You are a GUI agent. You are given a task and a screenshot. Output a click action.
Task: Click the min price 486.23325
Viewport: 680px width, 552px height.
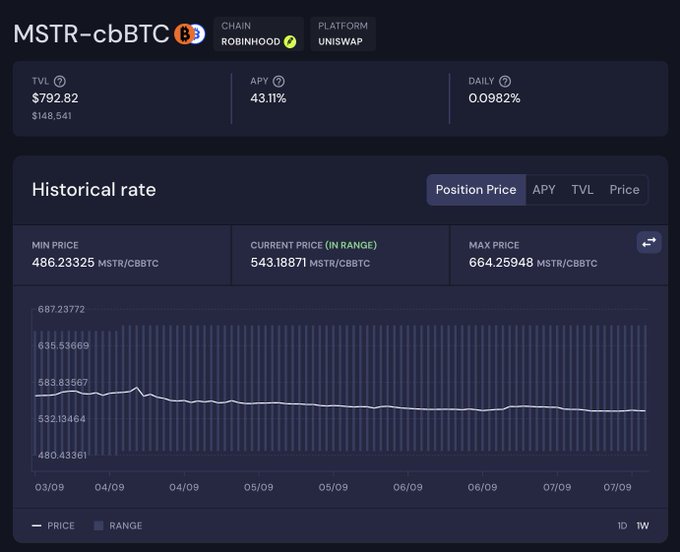63,262
